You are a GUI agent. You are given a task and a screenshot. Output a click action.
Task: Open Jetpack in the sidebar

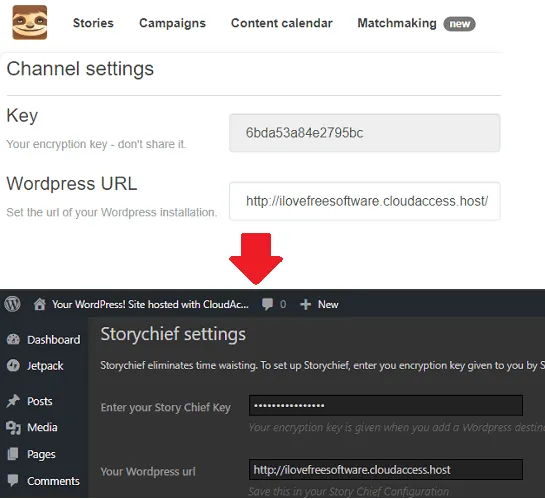45,366
